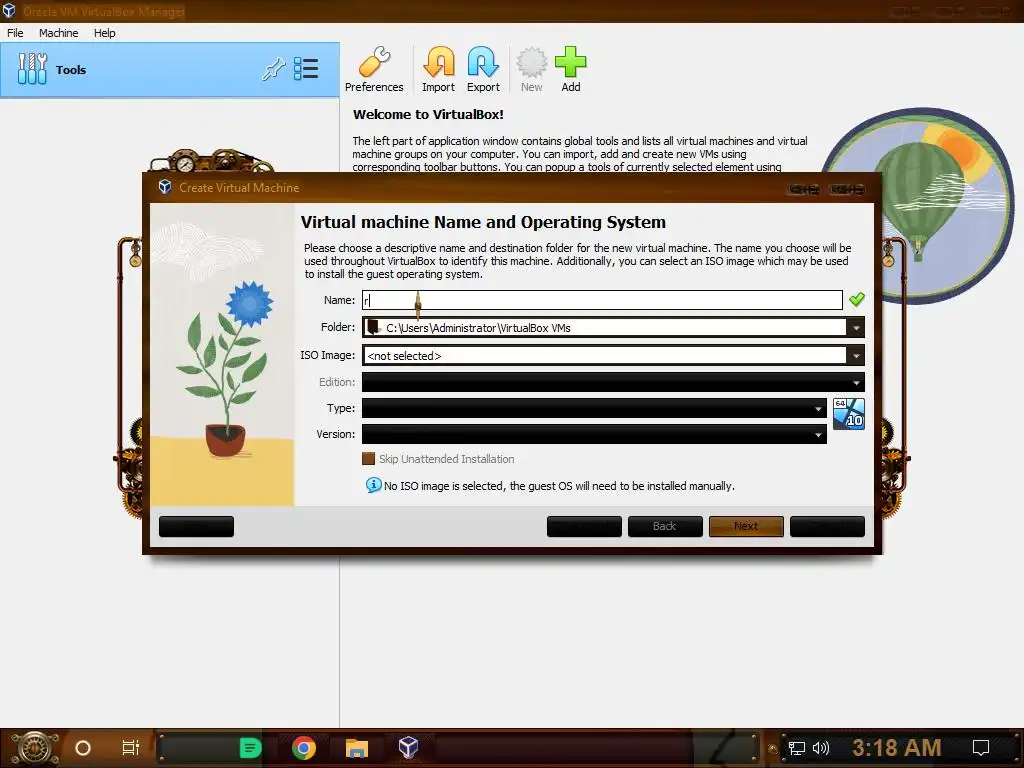This screenshot has height=768, width=1024.
Task: Click the volume speaker tray icon
Action: point(820,748)
